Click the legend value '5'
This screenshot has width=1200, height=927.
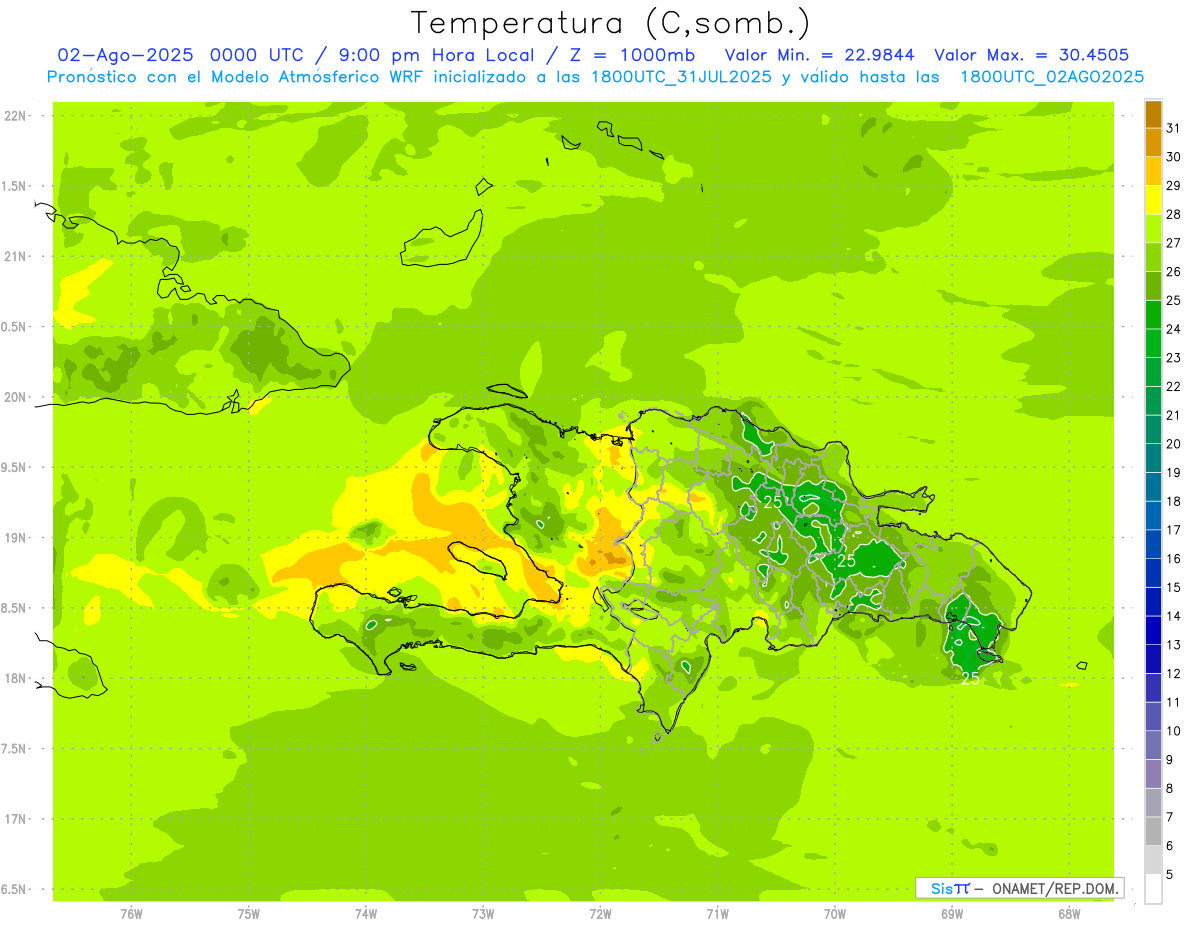(1169, 875)
